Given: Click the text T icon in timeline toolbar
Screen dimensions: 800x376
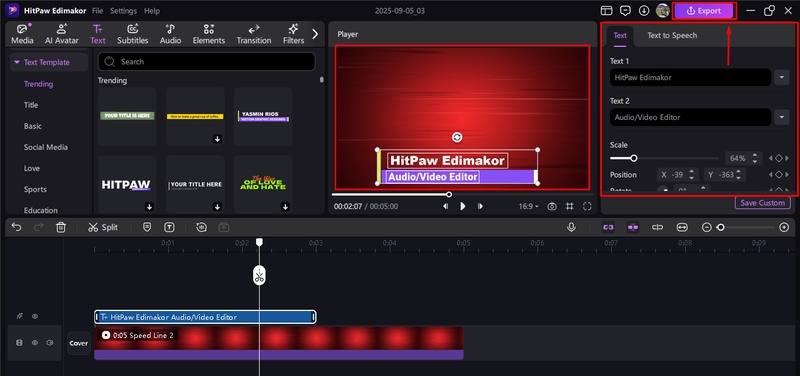Looking at the screenshot, I should click(x=169, y=228).
